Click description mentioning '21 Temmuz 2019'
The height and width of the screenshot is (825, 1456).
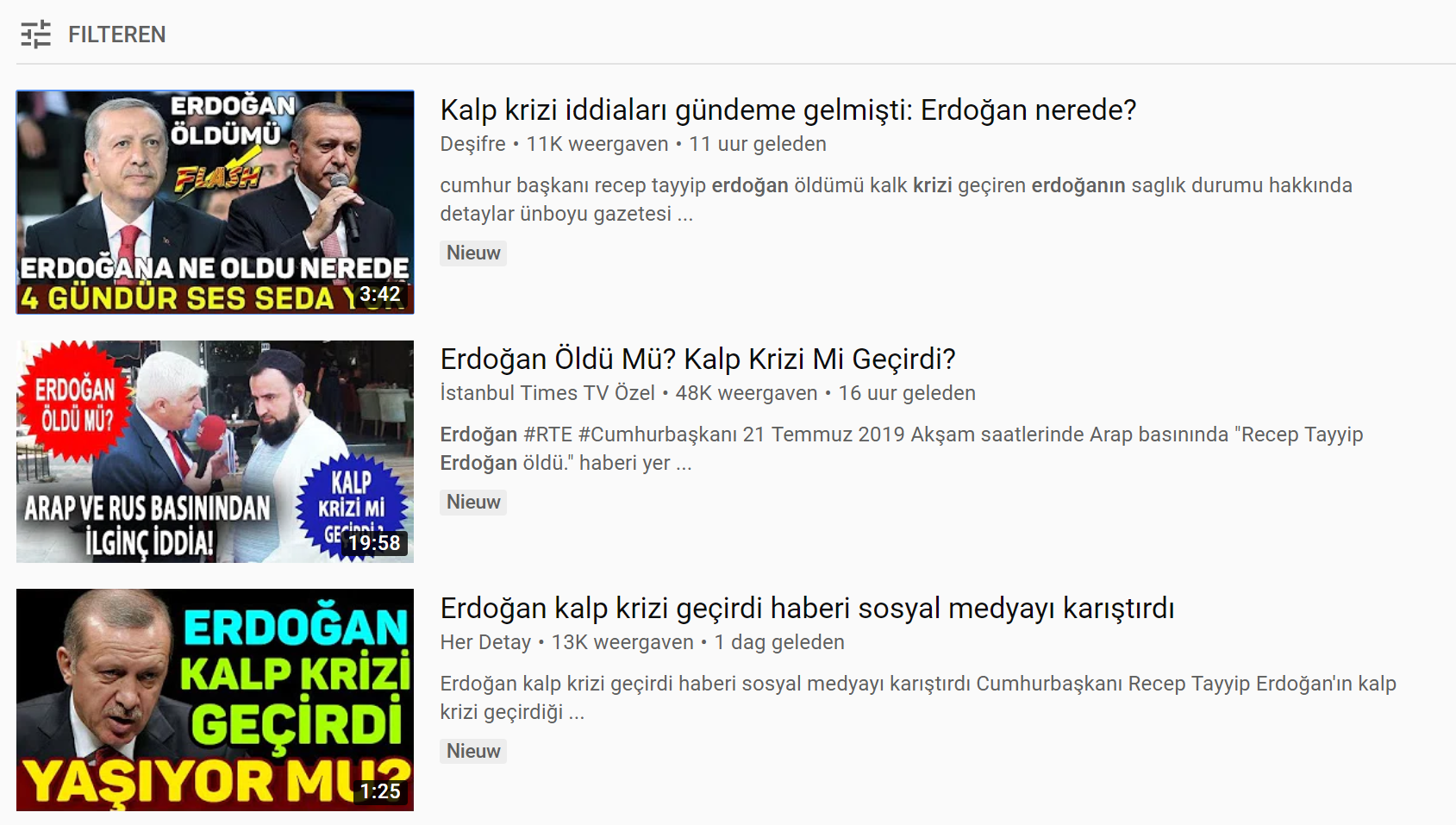pyautogui.click(x=901, y=448)
